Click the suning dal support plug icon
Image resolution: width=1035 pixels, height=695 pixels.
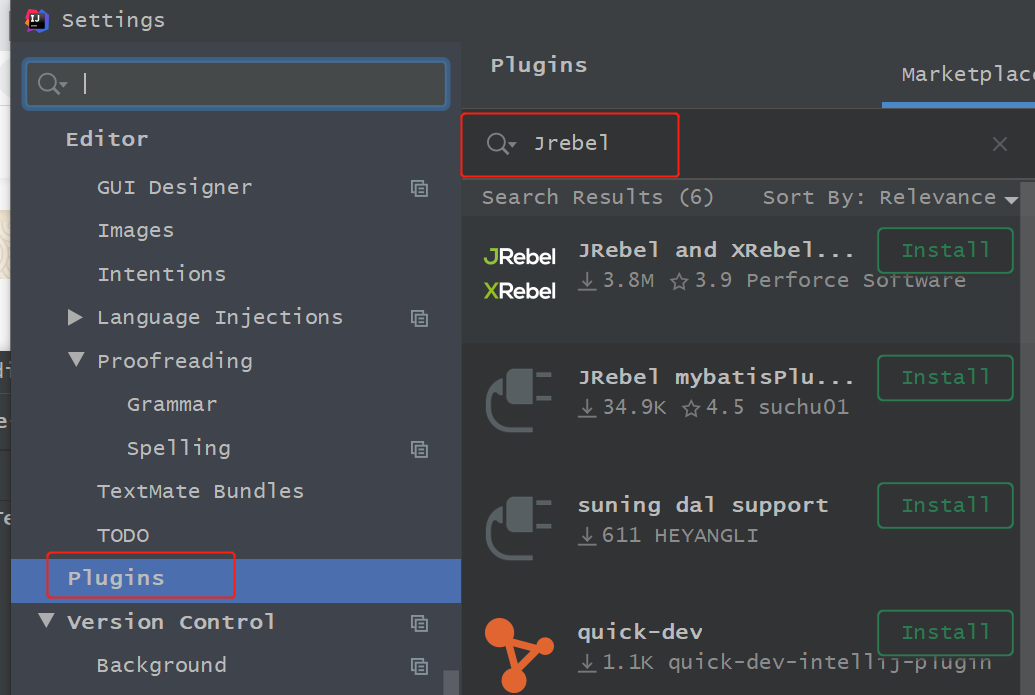pos(519,527)
